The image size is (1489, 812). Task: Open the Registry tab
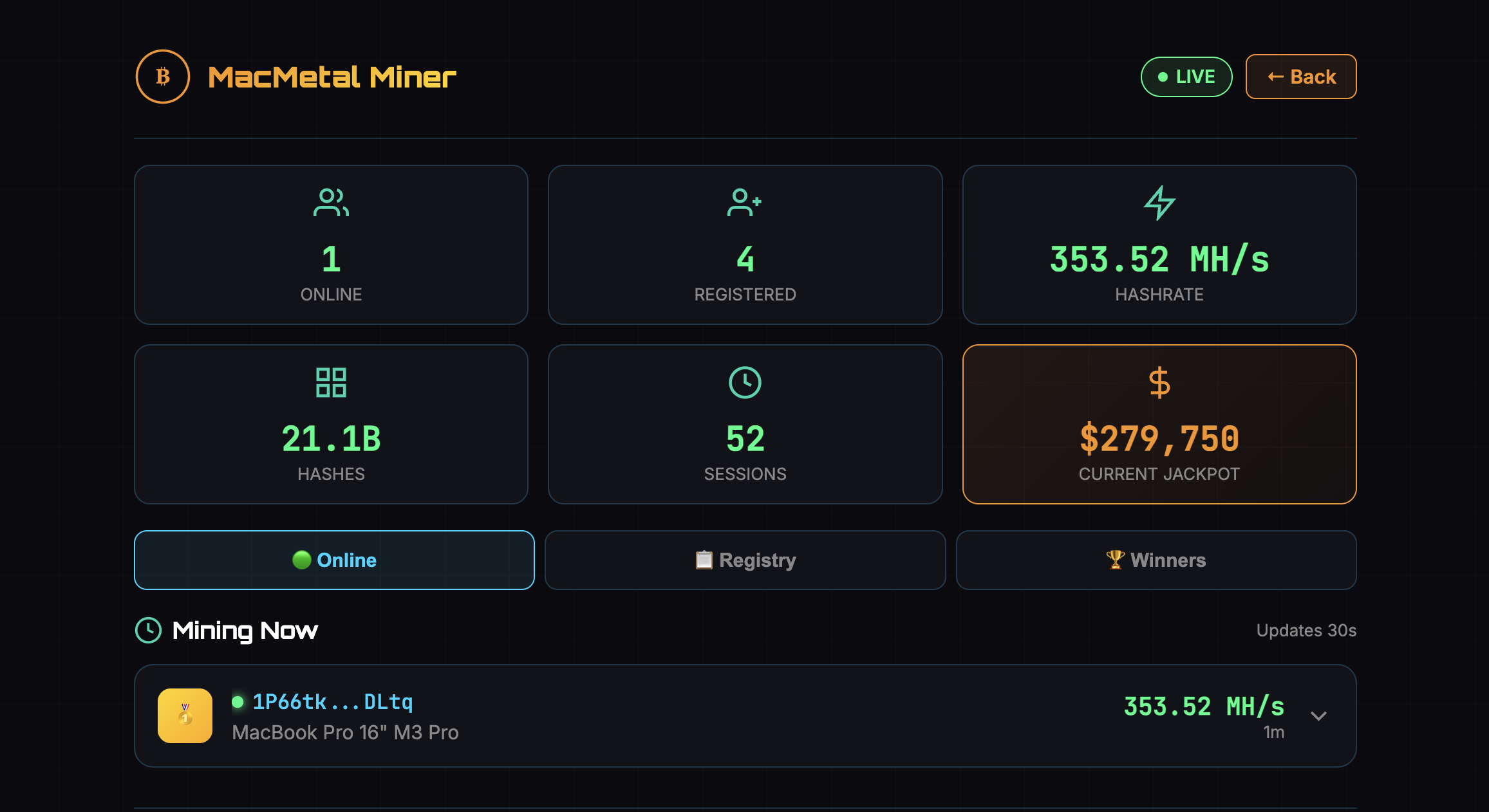pos(745,560)
